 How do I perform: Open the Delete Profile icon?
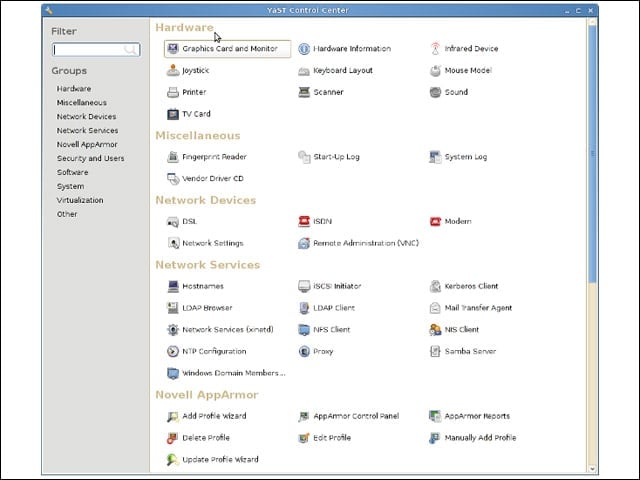pos(173,438)
